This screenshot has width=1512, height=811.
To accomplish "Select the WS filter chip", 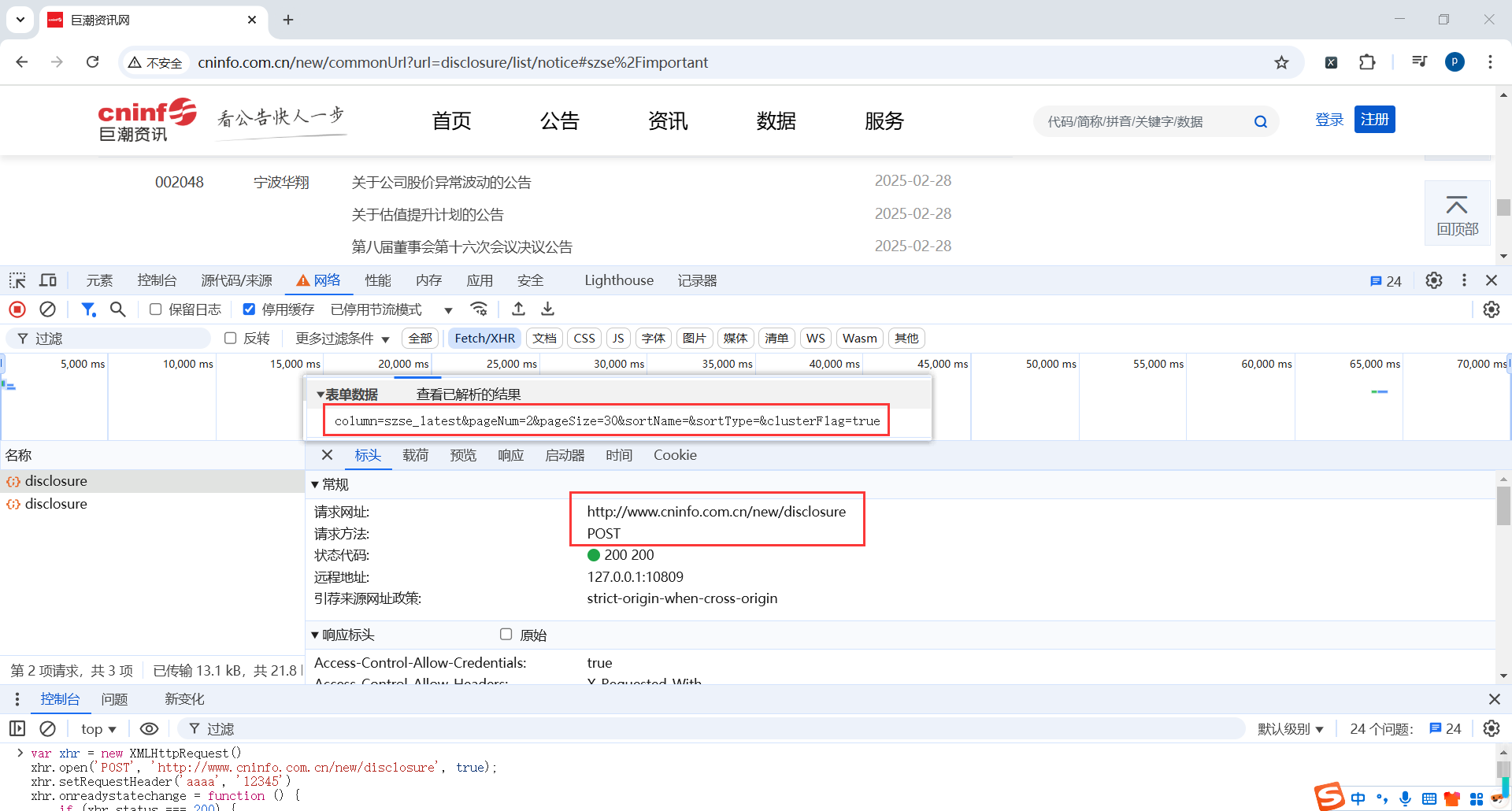I will pyautogui.click(x=816, y=338).
